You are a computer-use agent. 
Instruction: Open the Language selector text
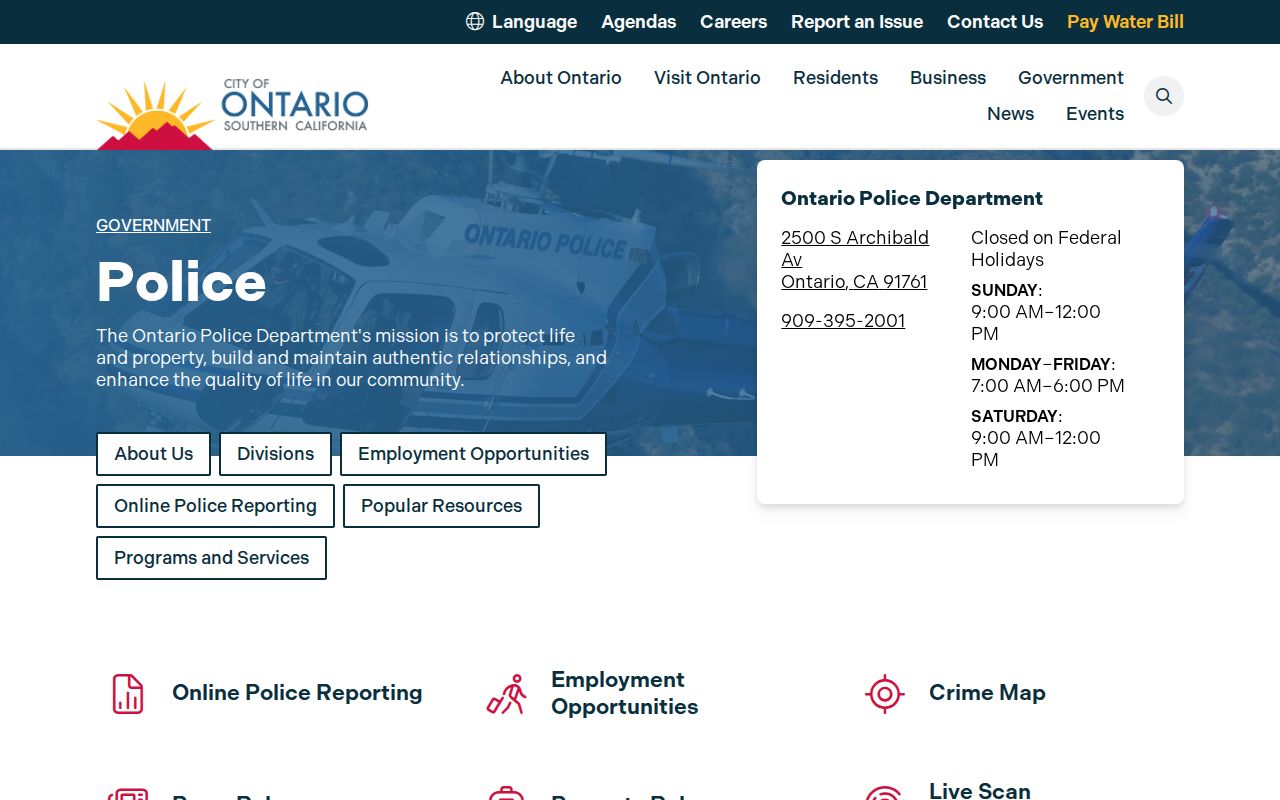tap(534, 22)
